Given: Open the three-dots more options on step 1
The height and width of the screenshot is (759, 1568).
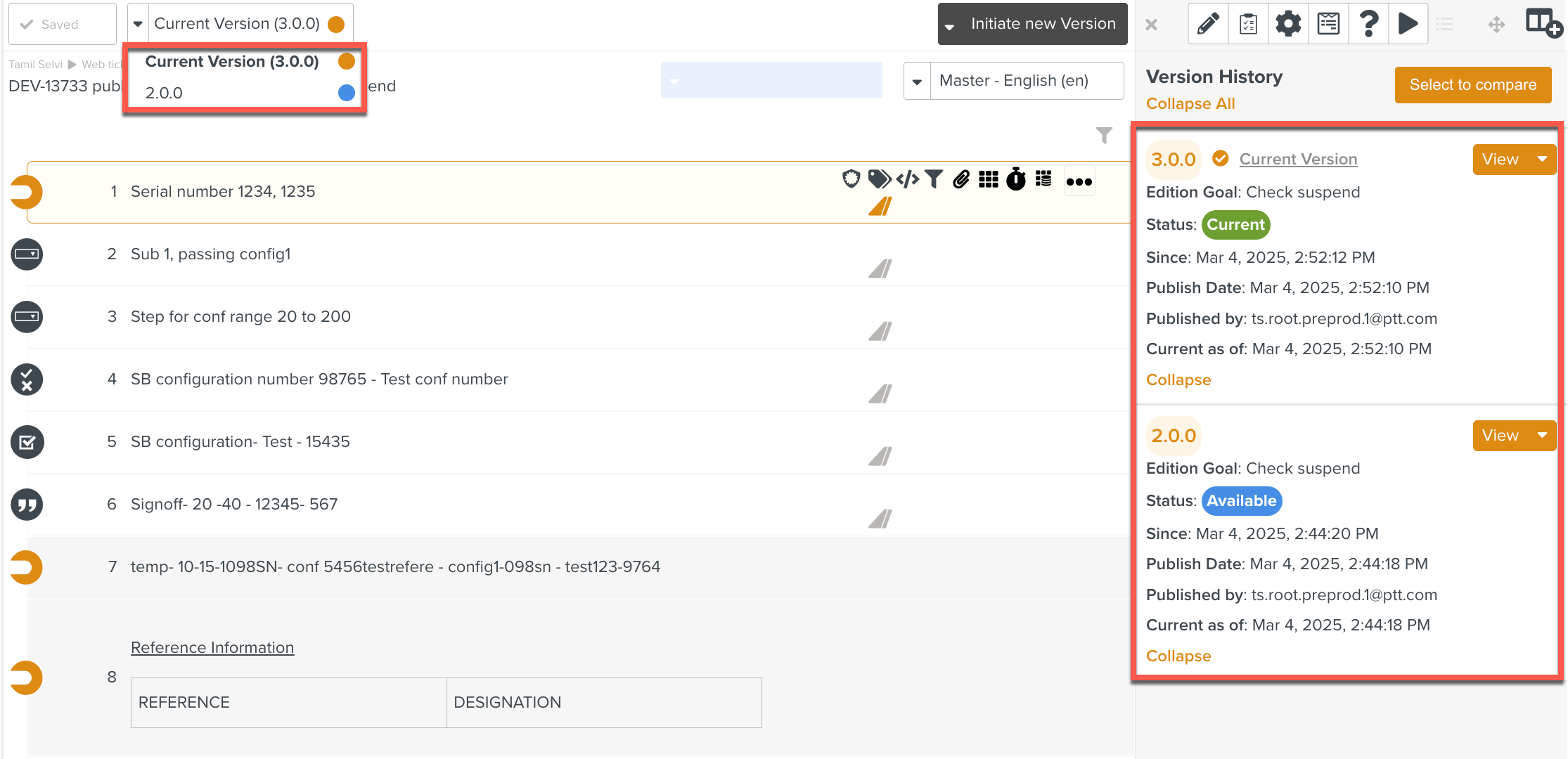Looking at the screenshot, I should [x=1079, y=181].
